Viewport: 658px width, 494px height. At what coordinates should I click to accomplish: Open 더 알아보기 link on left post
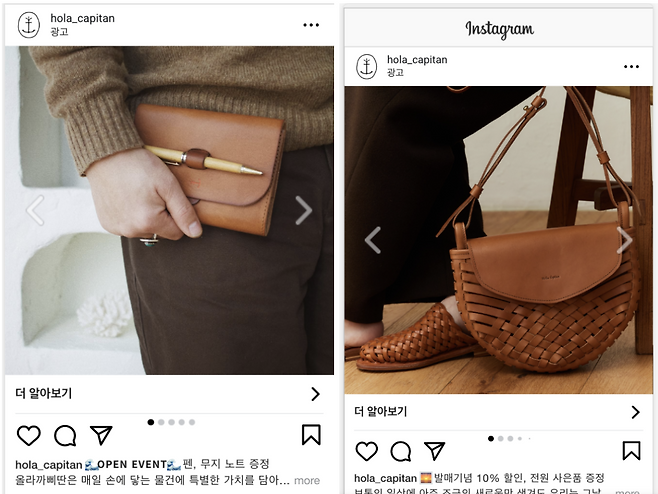169,394
